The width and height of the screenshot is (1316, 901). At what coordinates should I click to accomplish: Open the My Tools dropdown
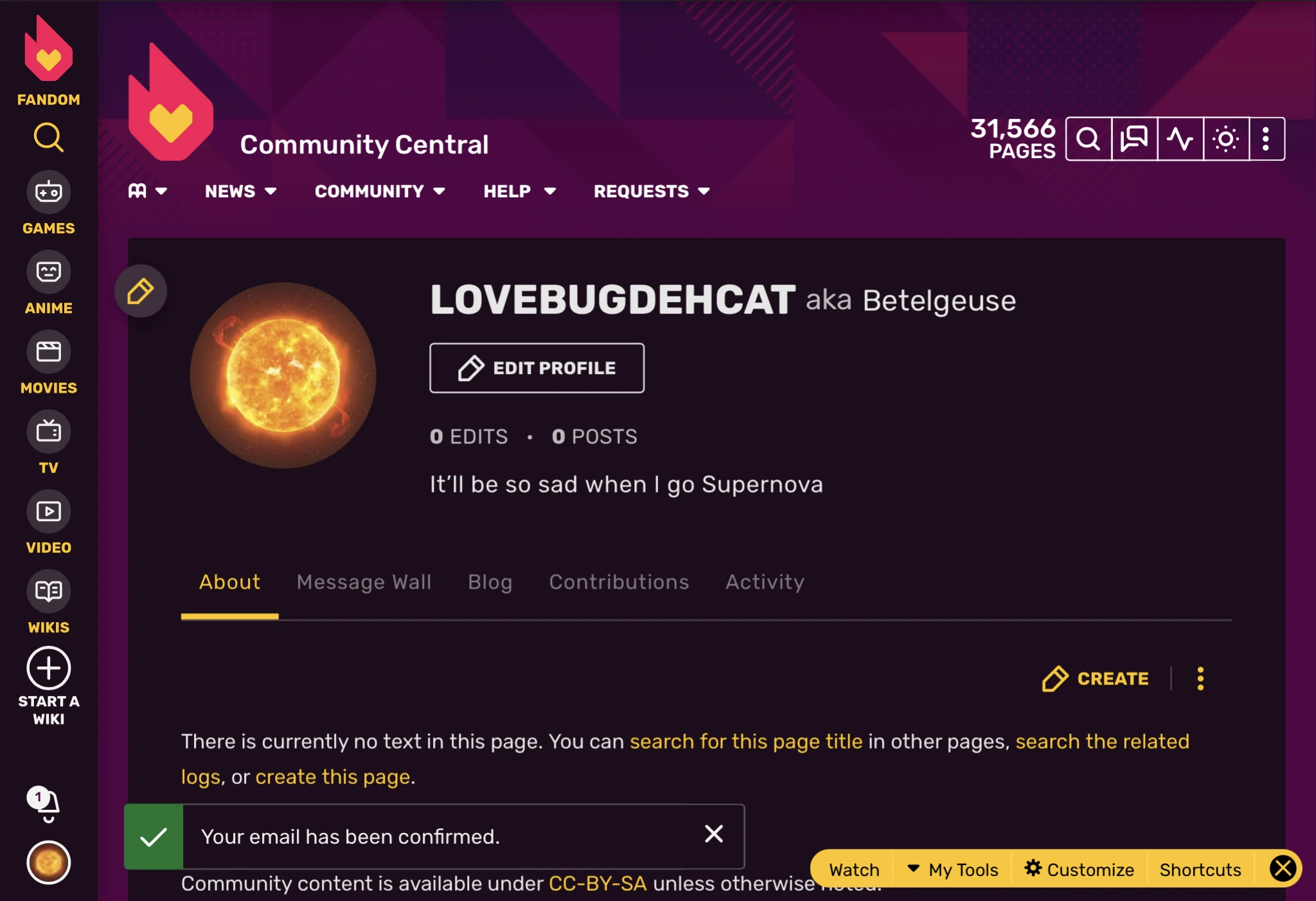coord(953,870)
